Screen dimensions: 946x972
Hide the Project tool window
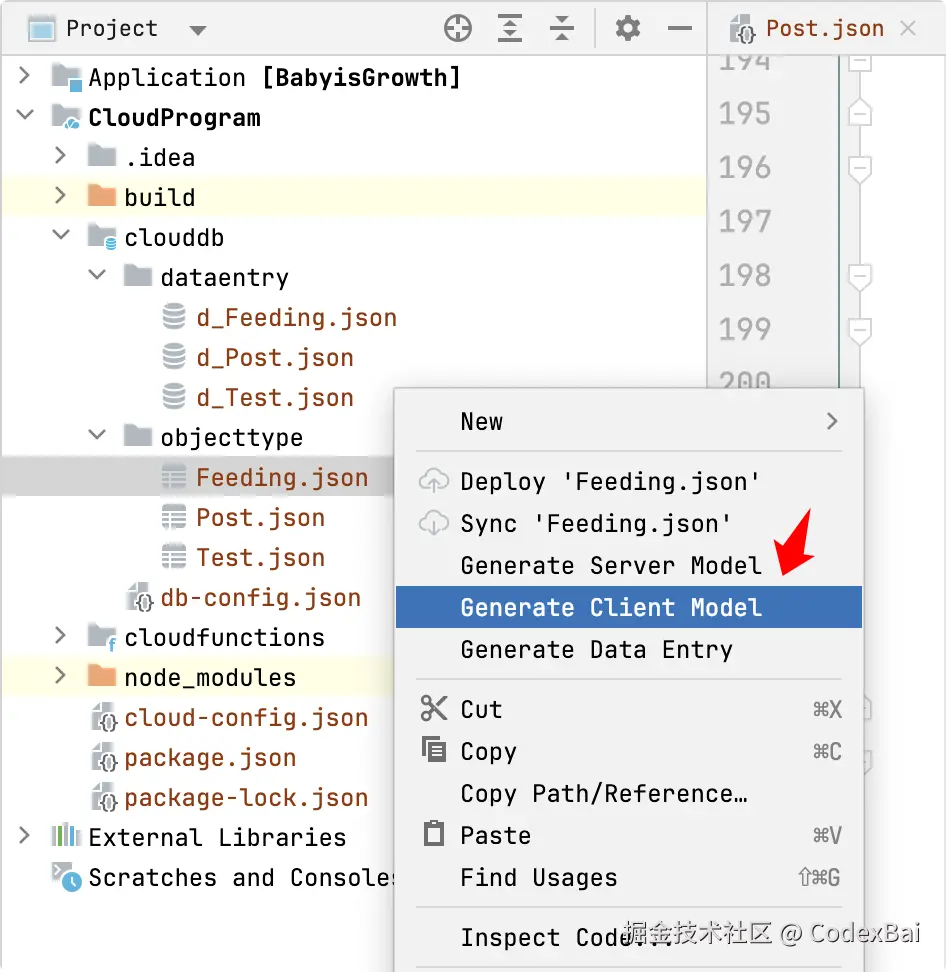680,29
